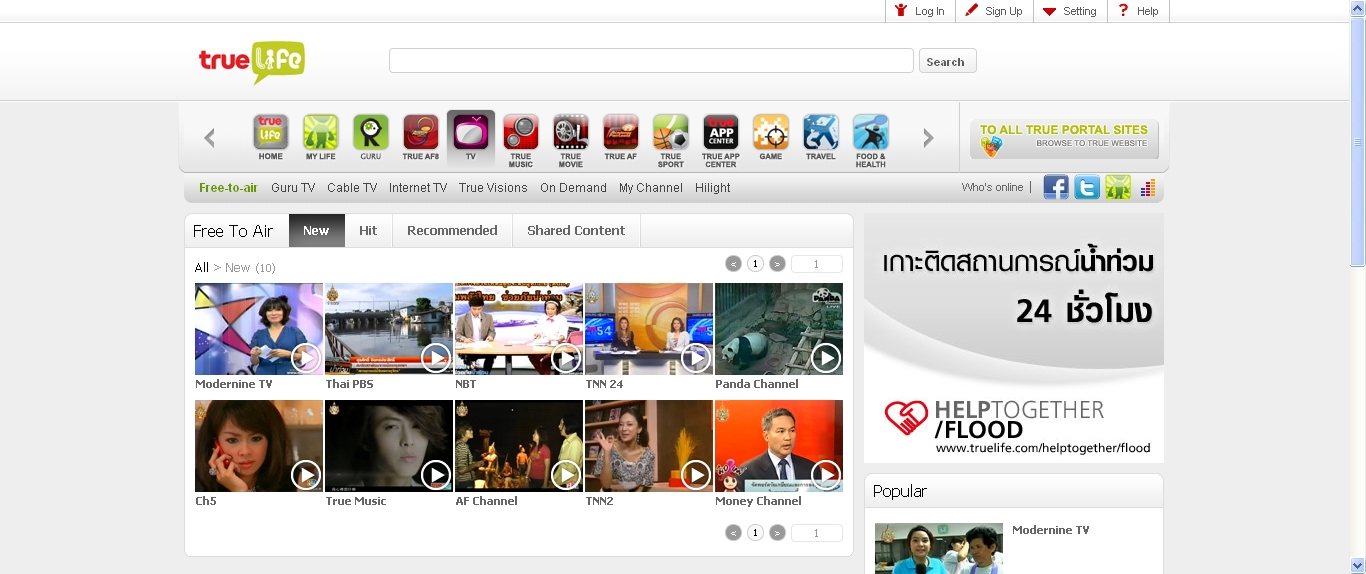Image resolution: width=1366 pixels, height=574 pixels.
Task: Click the Who's online link
Action: (992, 187)
